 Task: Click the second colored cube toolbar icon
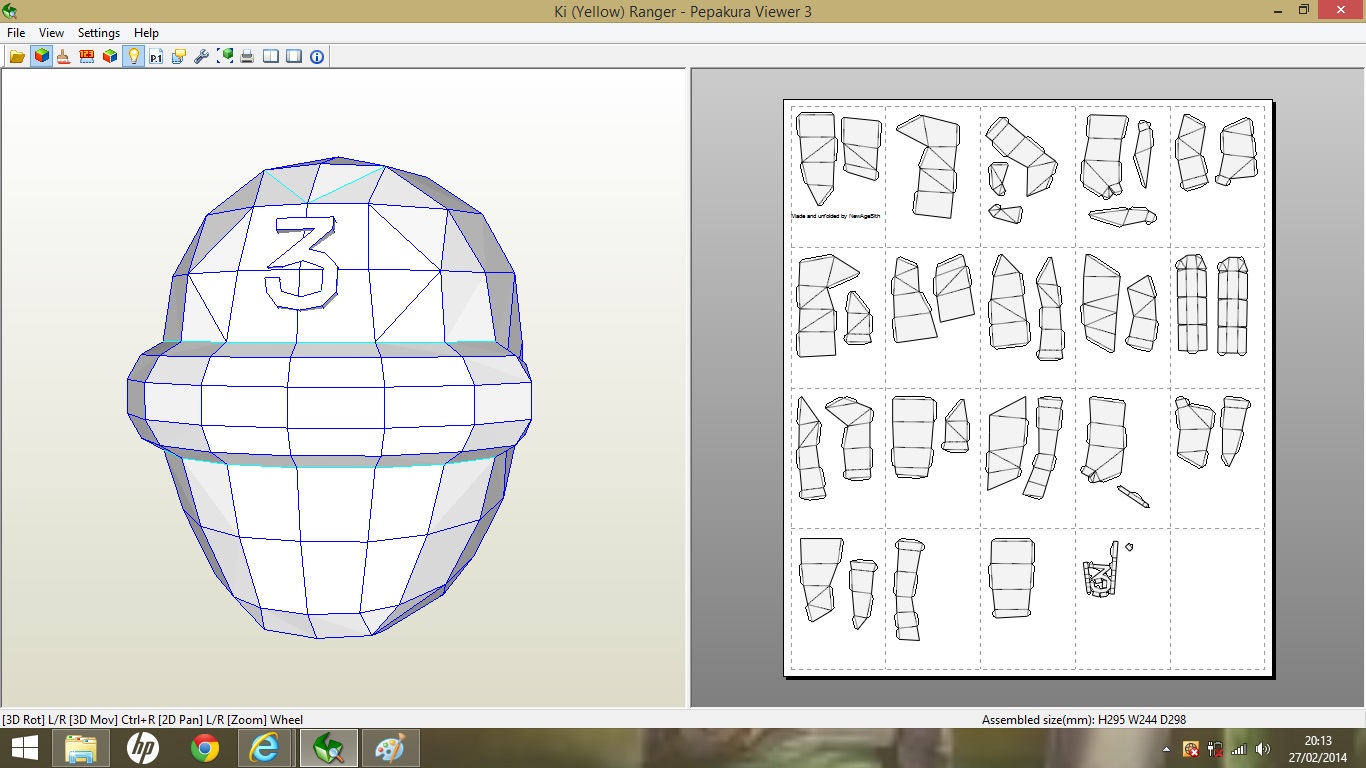[x=110, y=57]
